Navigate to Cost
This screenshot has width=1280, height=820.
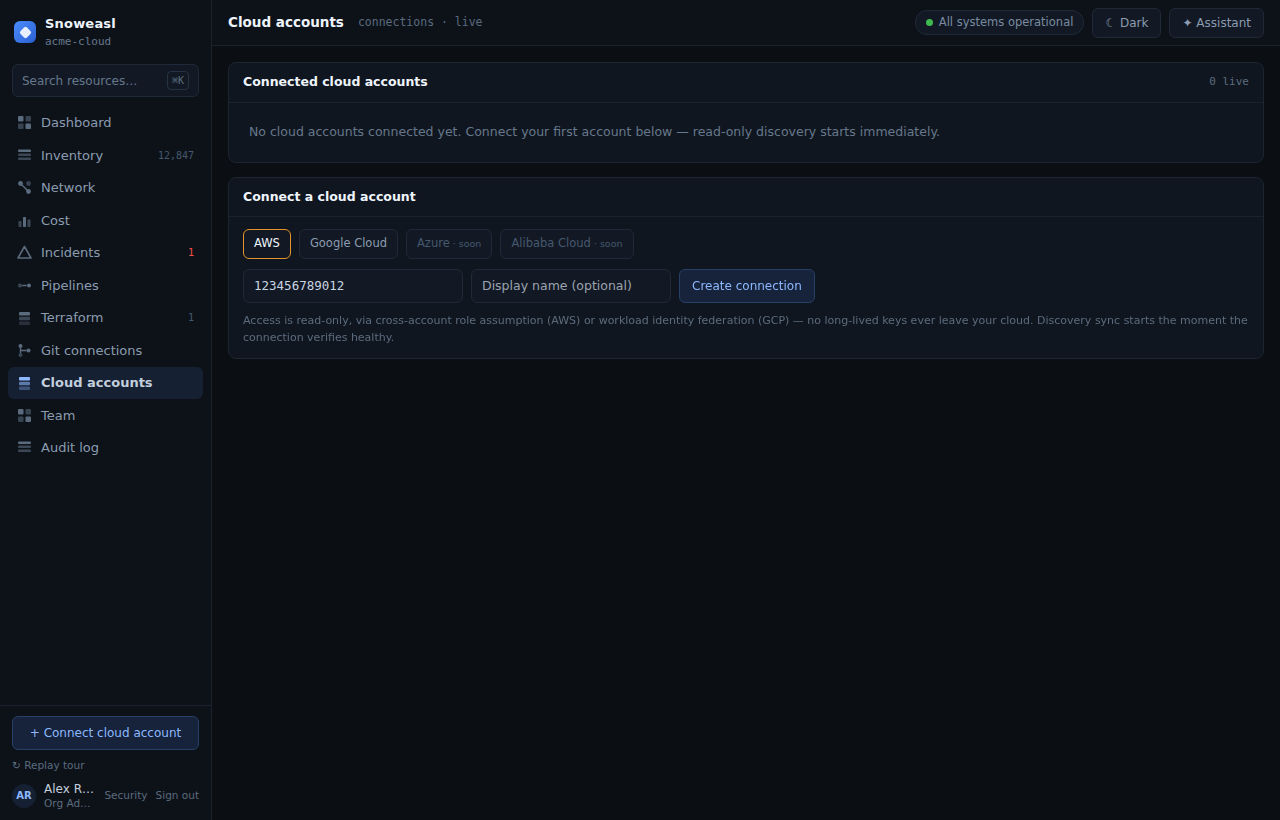tap(105, 220)
